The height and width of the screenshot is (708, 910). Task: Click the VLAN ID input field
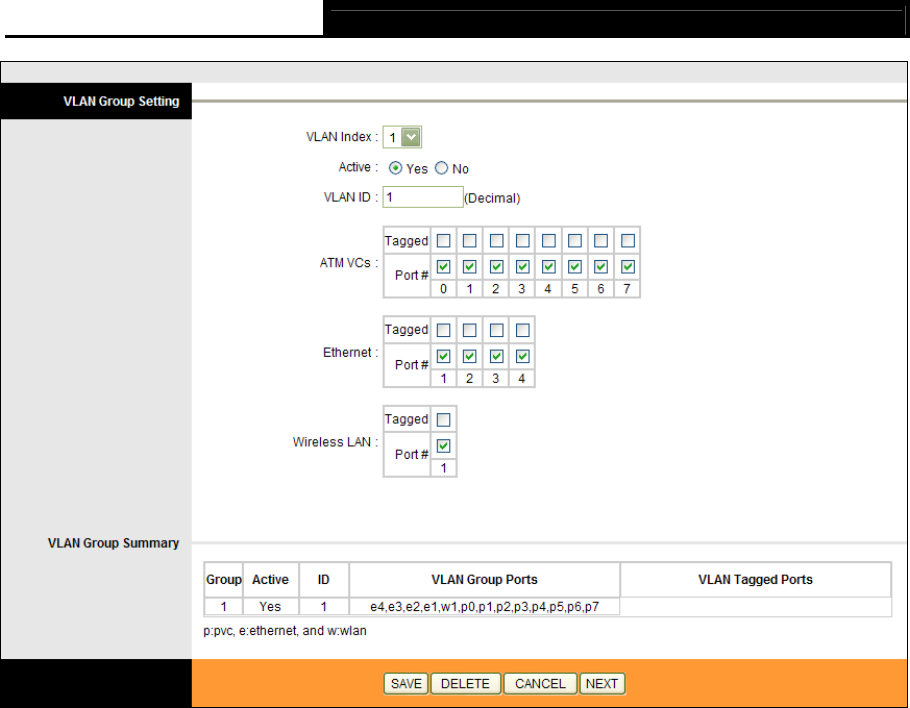(x=423, y=197)
